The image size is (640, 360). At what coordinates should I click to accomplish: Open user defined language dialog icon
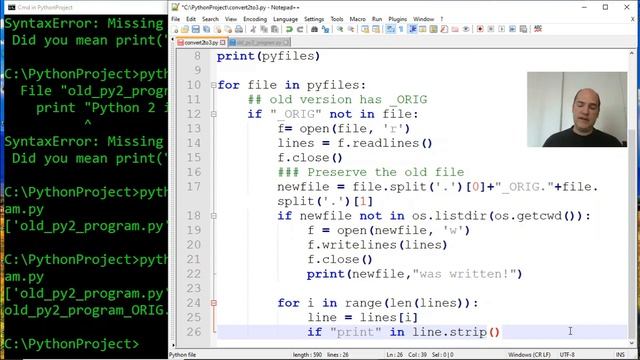tap(422, 29)
